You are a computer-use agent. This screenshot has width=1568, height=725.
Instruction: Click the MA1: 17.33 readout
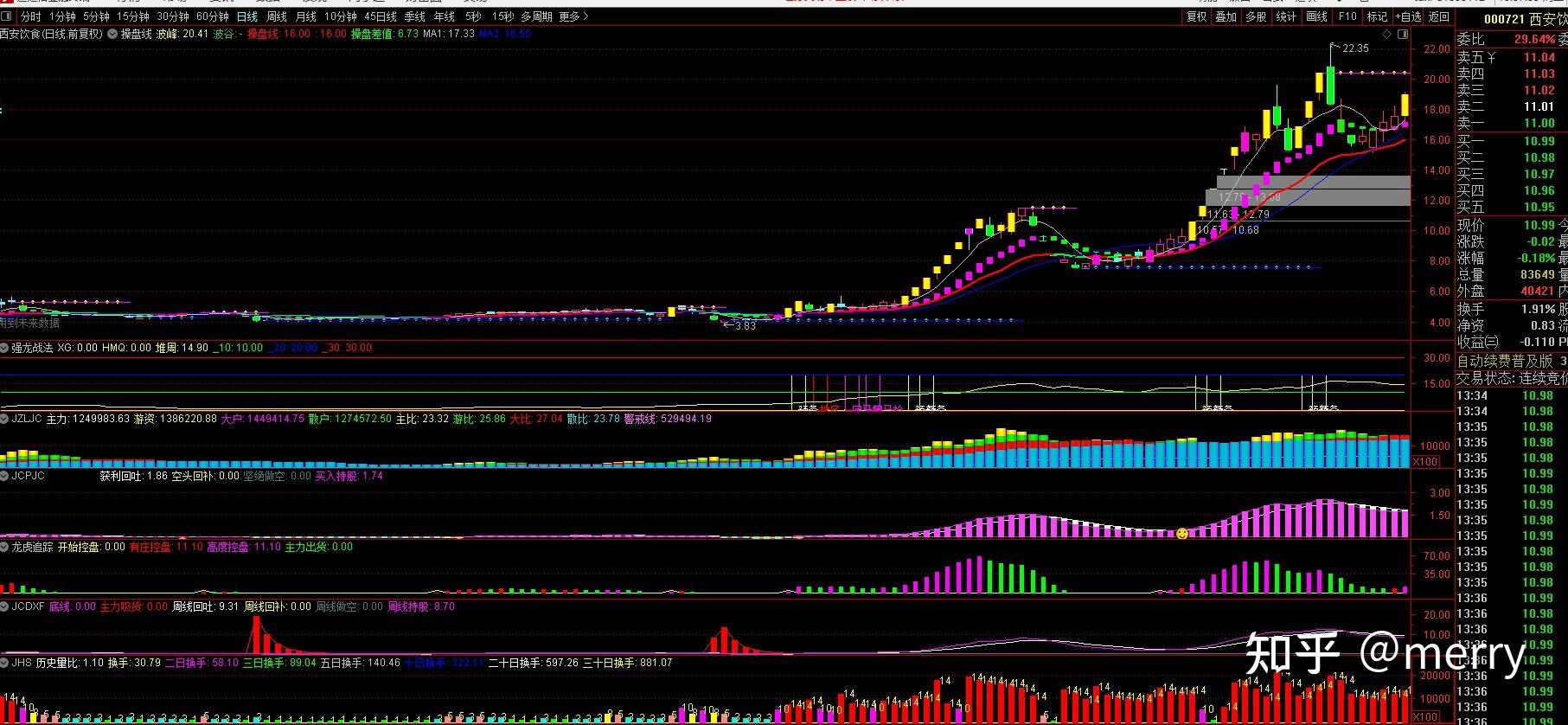[x=449, y=35]
